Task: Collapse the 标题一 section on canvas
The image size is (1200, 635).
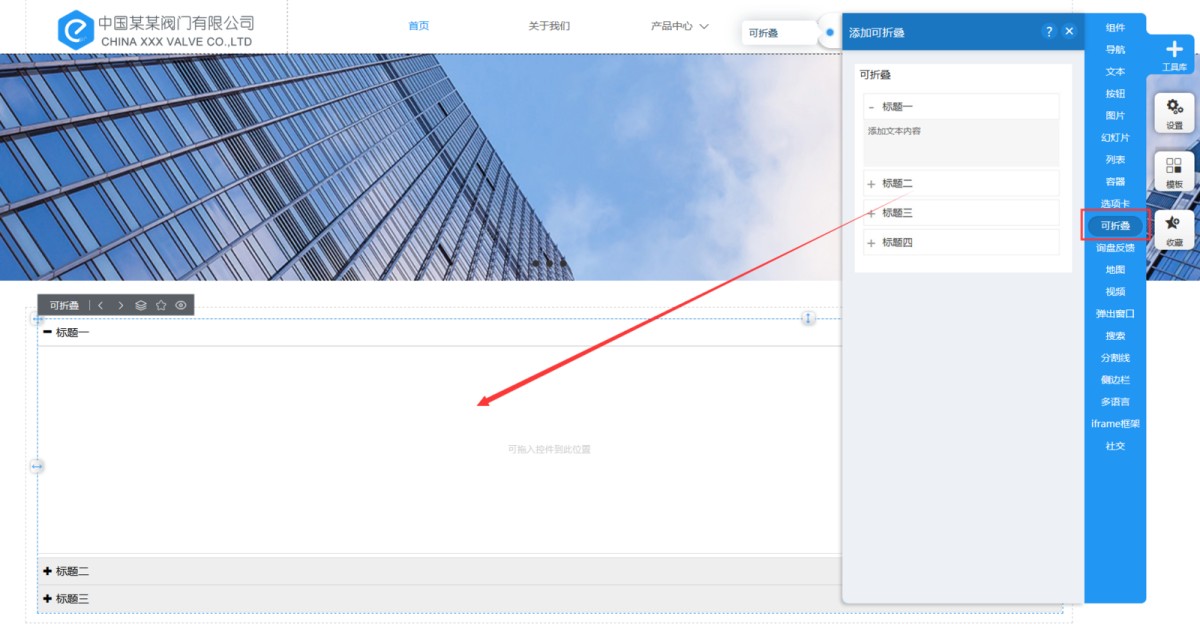Action: pos(47,332)
